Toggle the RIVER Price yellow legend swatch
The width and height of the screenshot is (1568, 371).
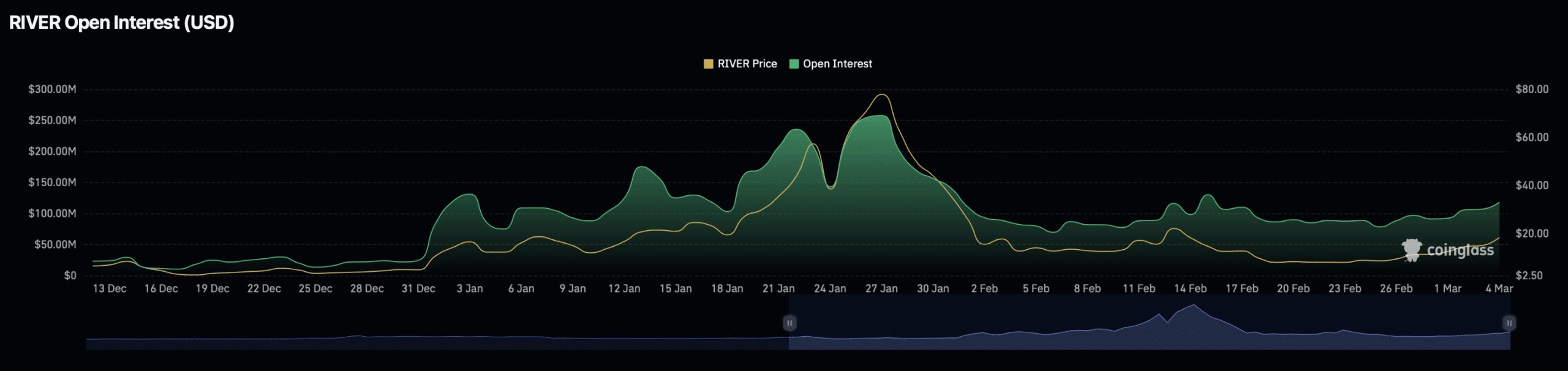(708, 64)
